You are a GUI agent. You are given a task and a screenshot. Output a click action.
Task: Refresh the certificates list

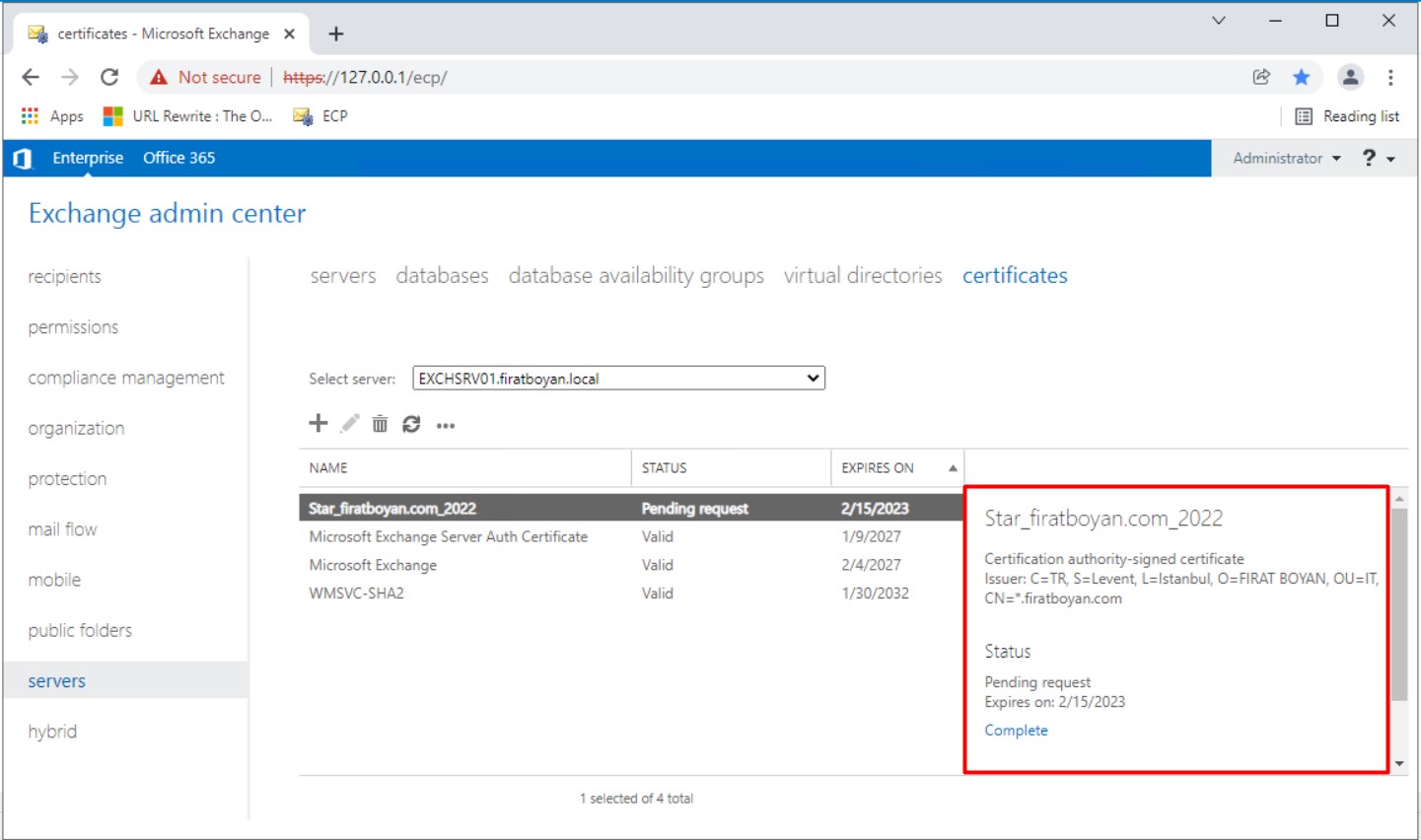click(411, 424)
